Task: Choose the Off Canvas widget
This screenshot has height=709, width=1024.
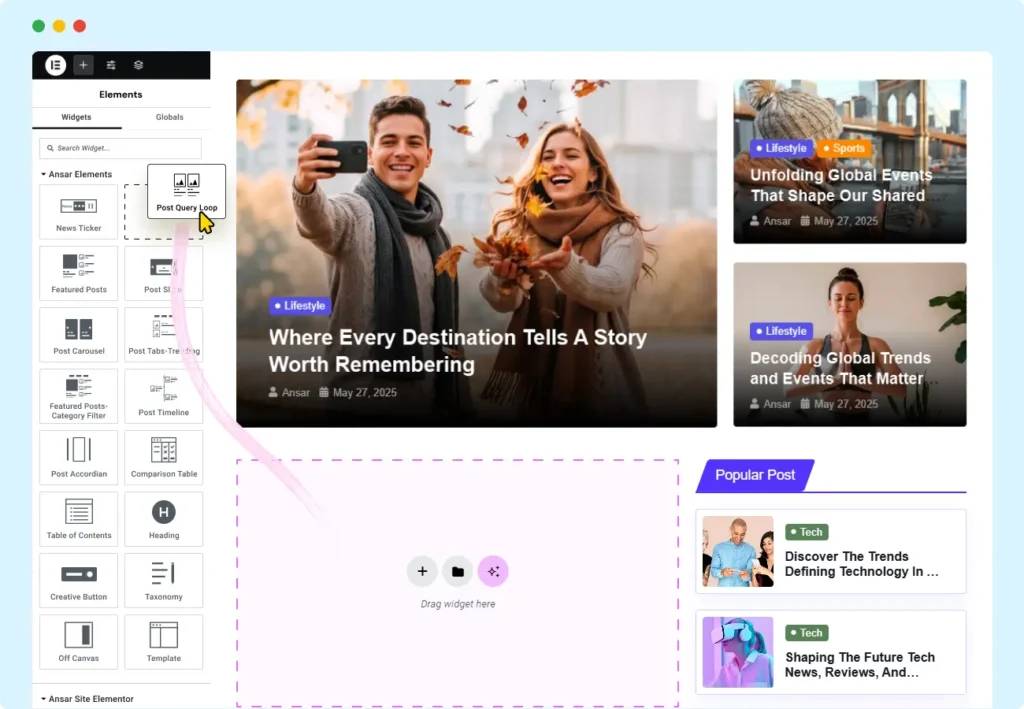Action: click(x=78, y=642)
